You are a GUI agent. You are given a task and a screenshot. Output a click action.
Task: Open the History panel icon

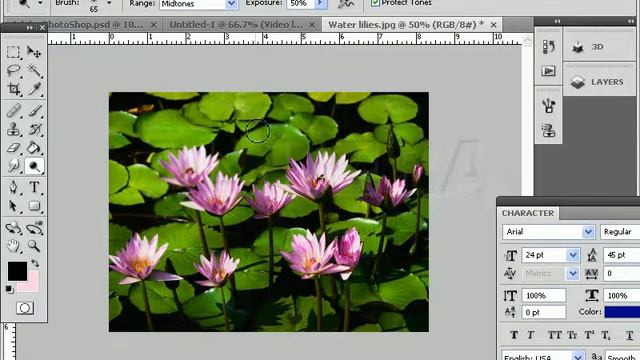(x=549, y=47)
